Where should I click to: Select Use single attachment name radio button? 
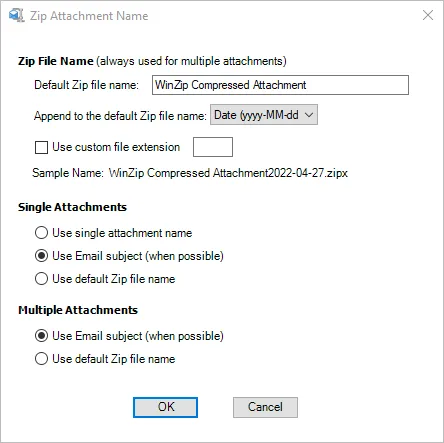(41, 233)
